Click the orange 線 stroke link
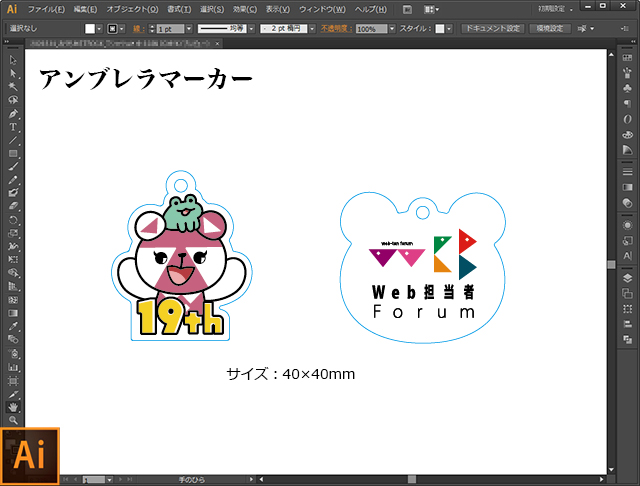Viewport: 640px width, 486px height. coord(138,29)
